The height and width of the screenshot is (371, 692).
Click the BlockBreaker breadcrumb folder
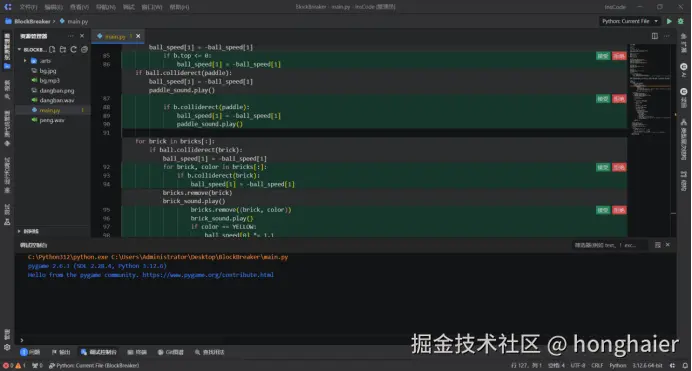pos(32,21)
